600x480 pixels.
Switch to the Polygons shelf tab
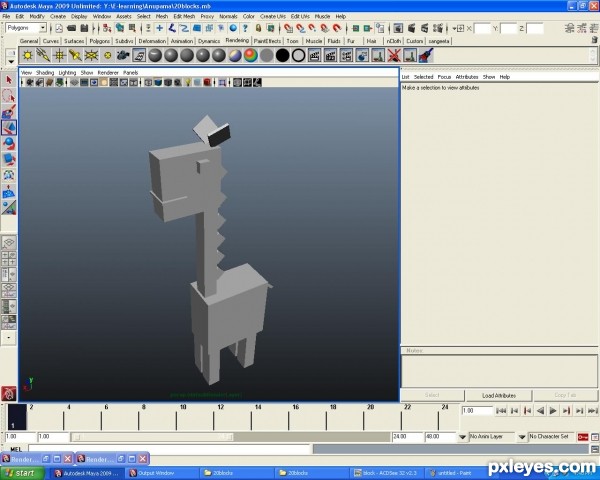point(99,41)
